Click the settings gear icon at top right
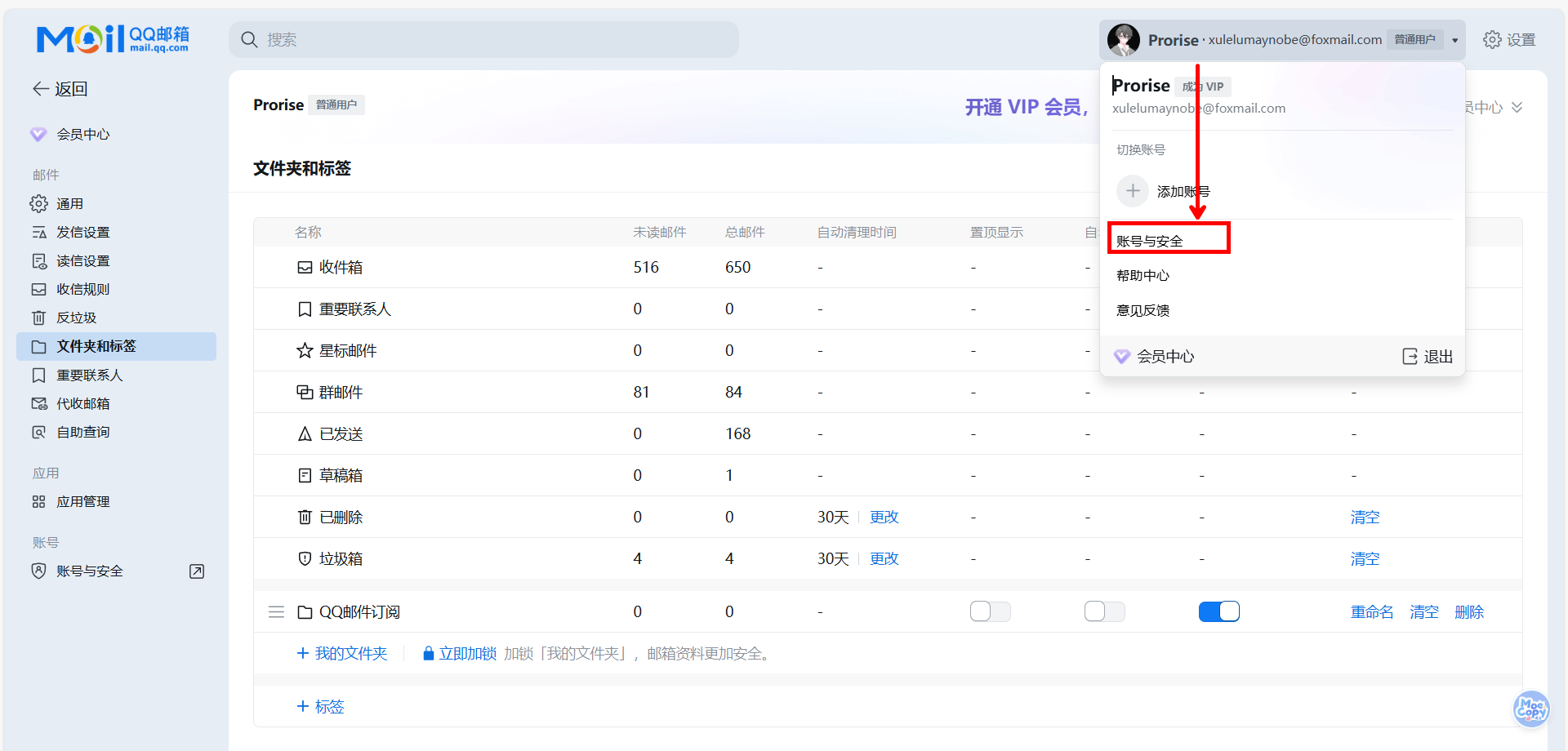This screenshot has height=751, width=1568. (x=1491, y=40)
